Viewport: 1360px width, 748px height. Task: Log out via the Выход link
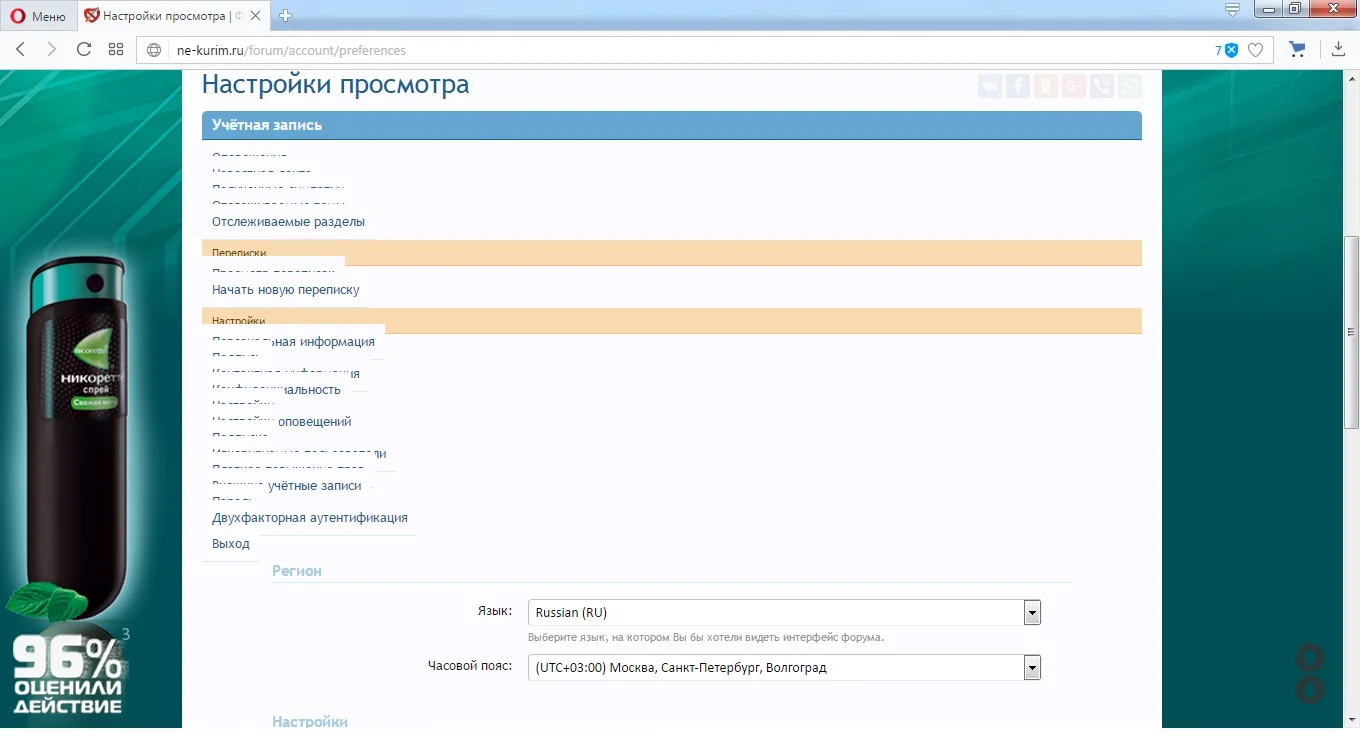230,543
